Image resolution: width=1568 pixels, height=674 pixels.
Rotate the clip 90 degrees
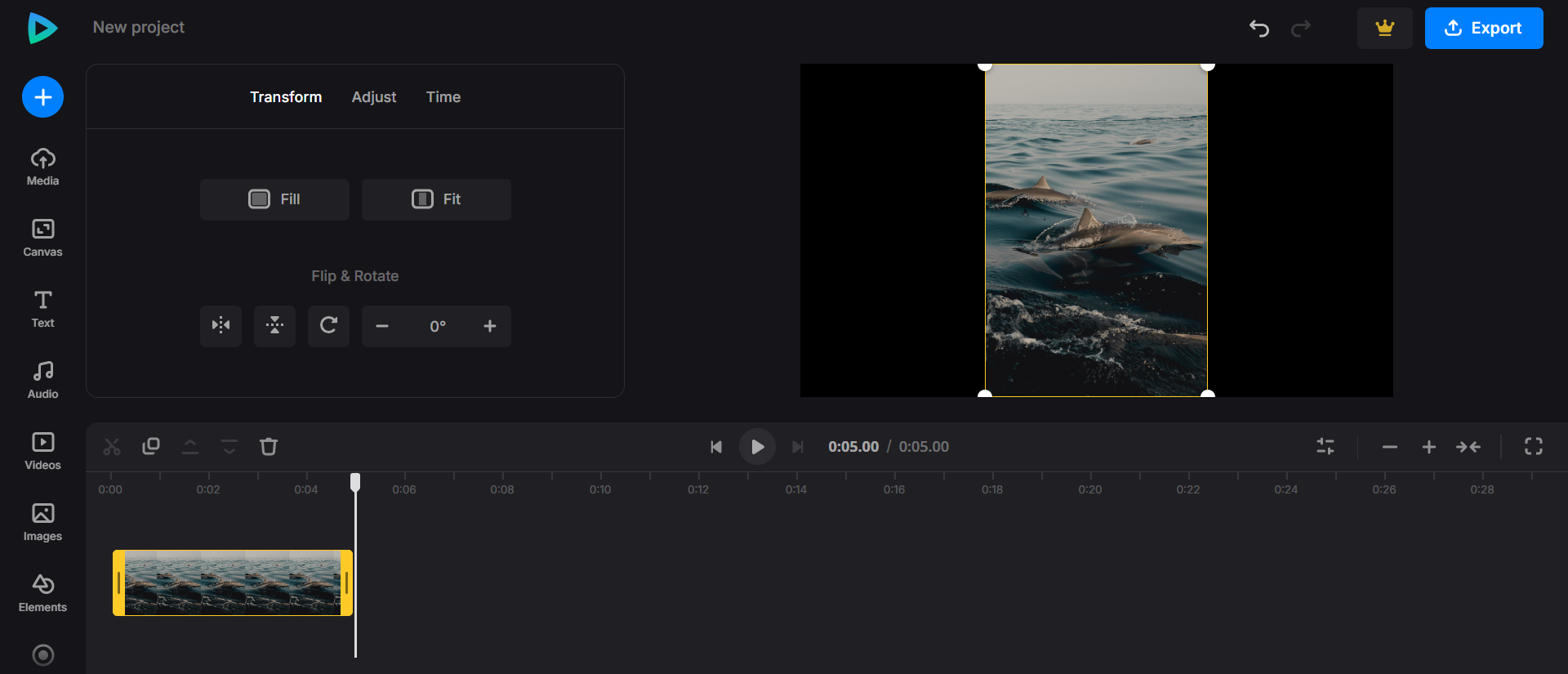click(x=328, y=326)
